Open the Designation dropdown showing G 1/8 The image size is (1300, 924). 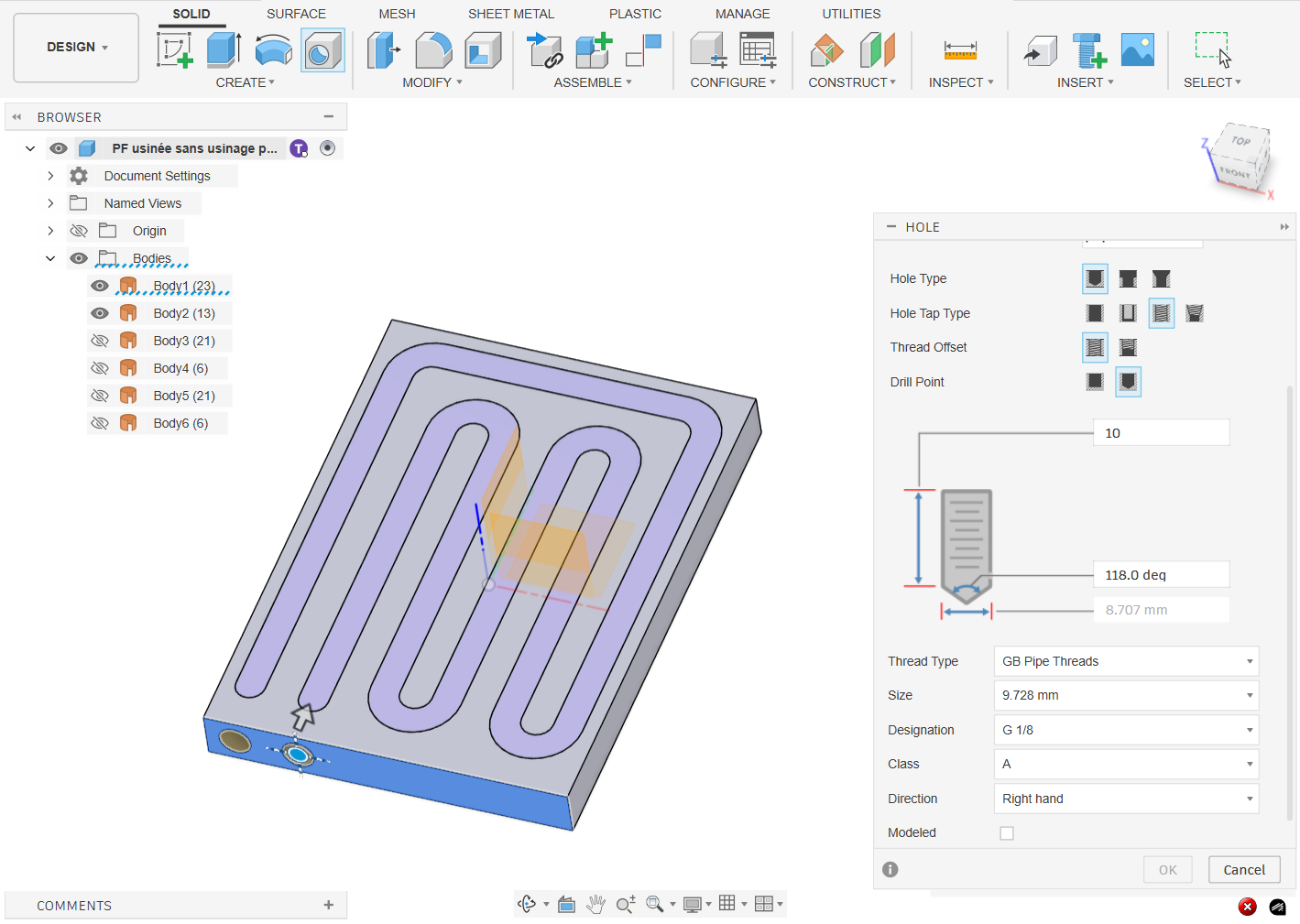coord(1126,730)
